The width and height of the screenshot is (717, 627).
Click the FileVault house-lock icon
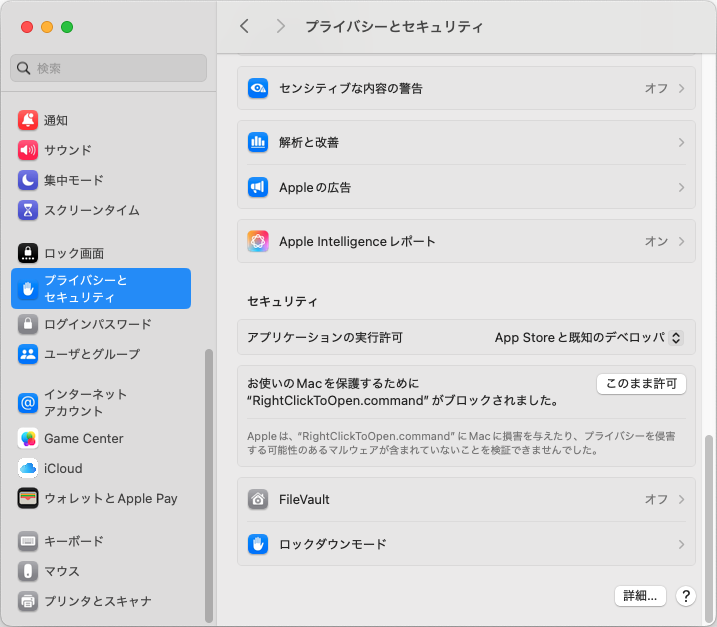(x=258, y=499)
